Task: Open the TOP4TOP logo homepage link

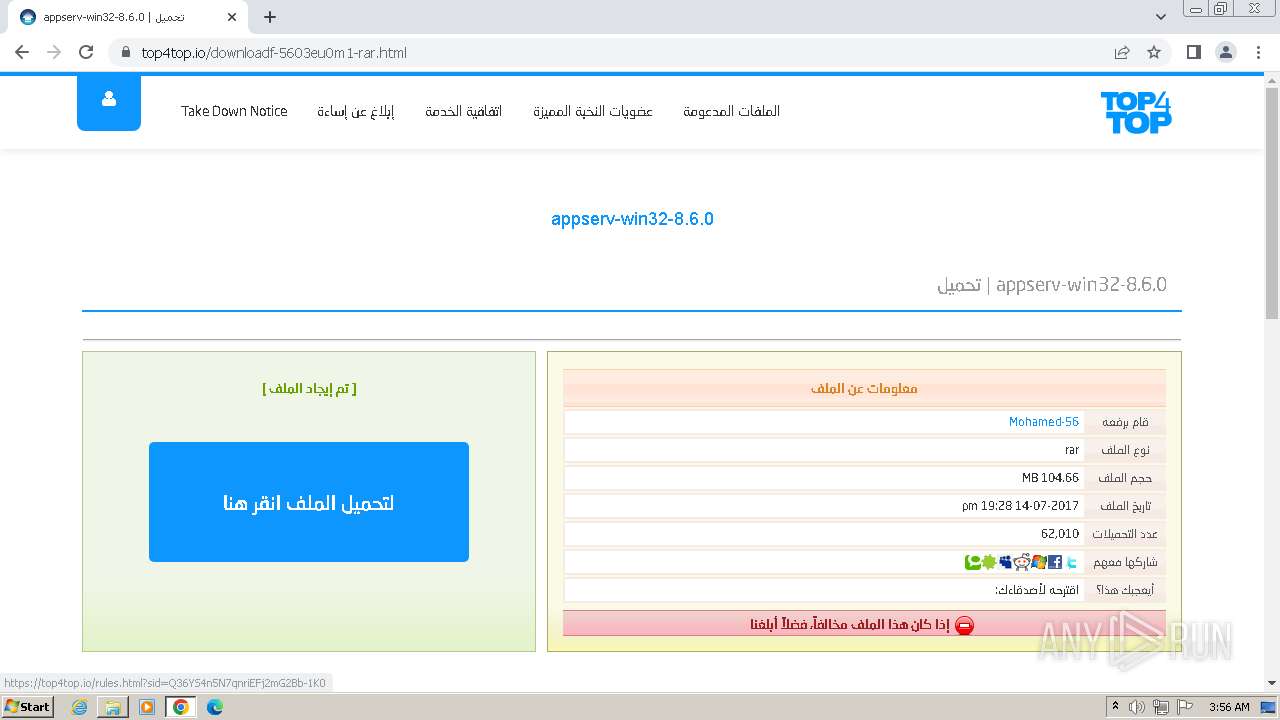Action: point(1136,112)
